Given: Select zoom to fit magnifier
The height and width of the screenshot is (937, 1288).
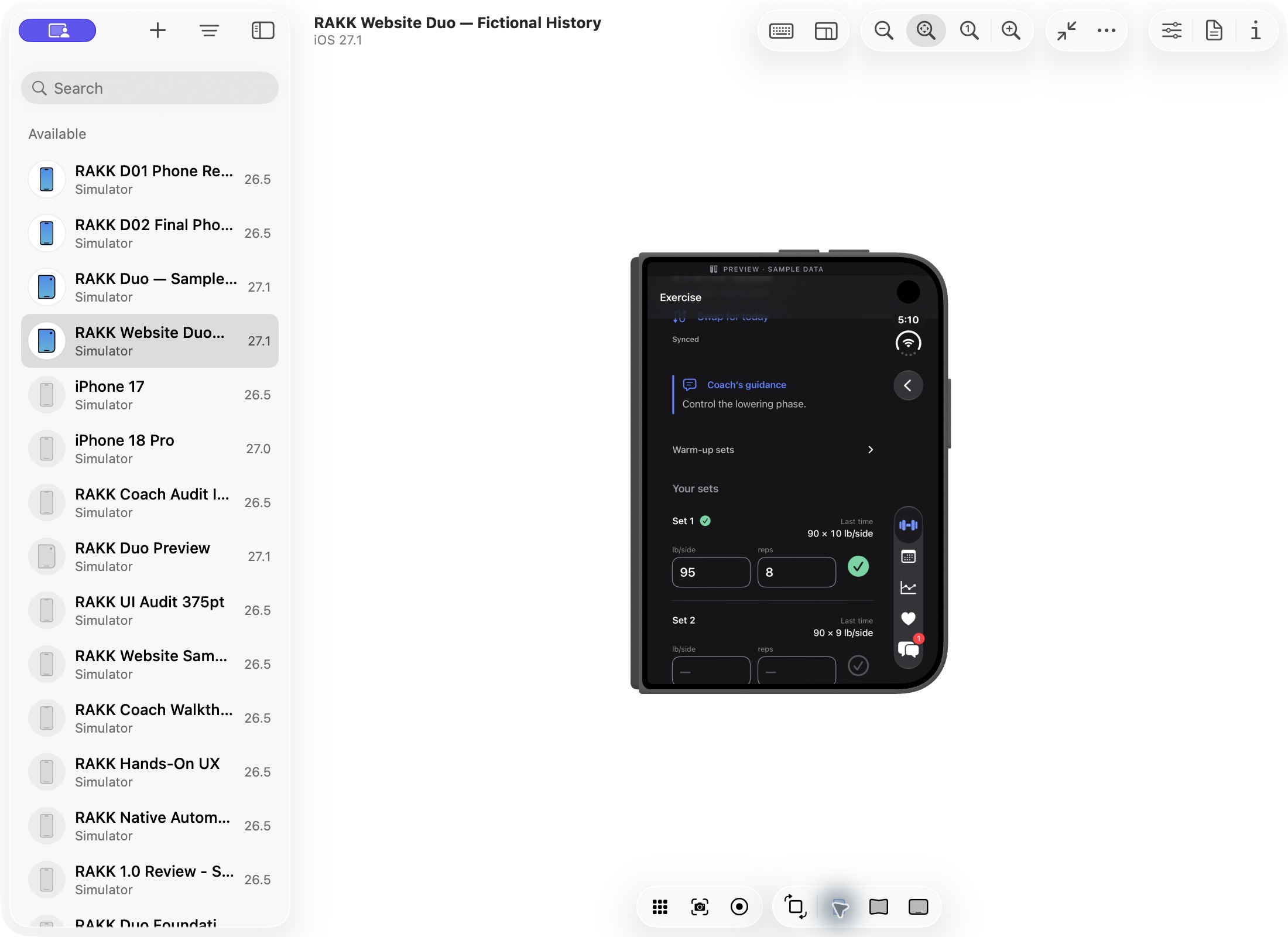Looking at the screenshot, I should click(926, 30).
